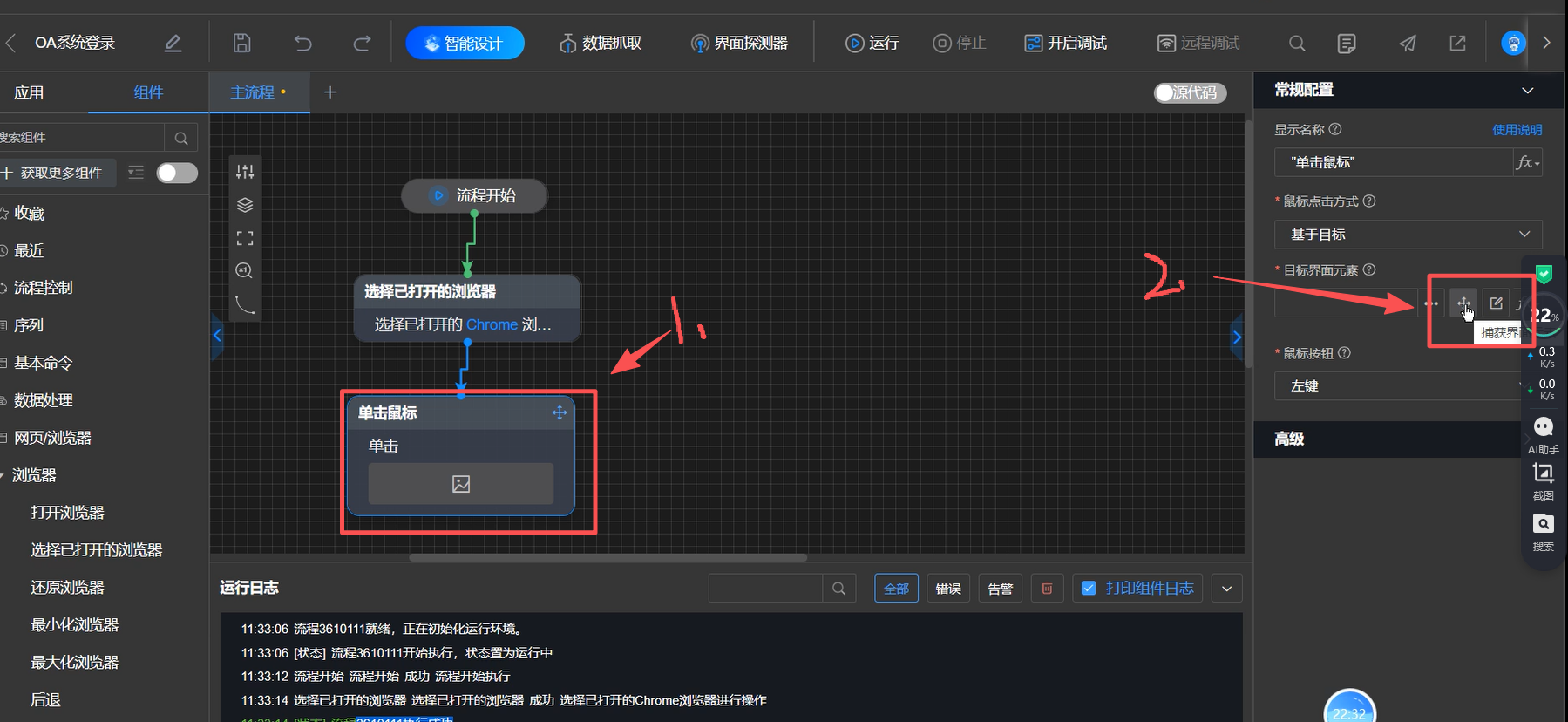
Task: Click 运行 to run the flow
Action: [872, 43]
